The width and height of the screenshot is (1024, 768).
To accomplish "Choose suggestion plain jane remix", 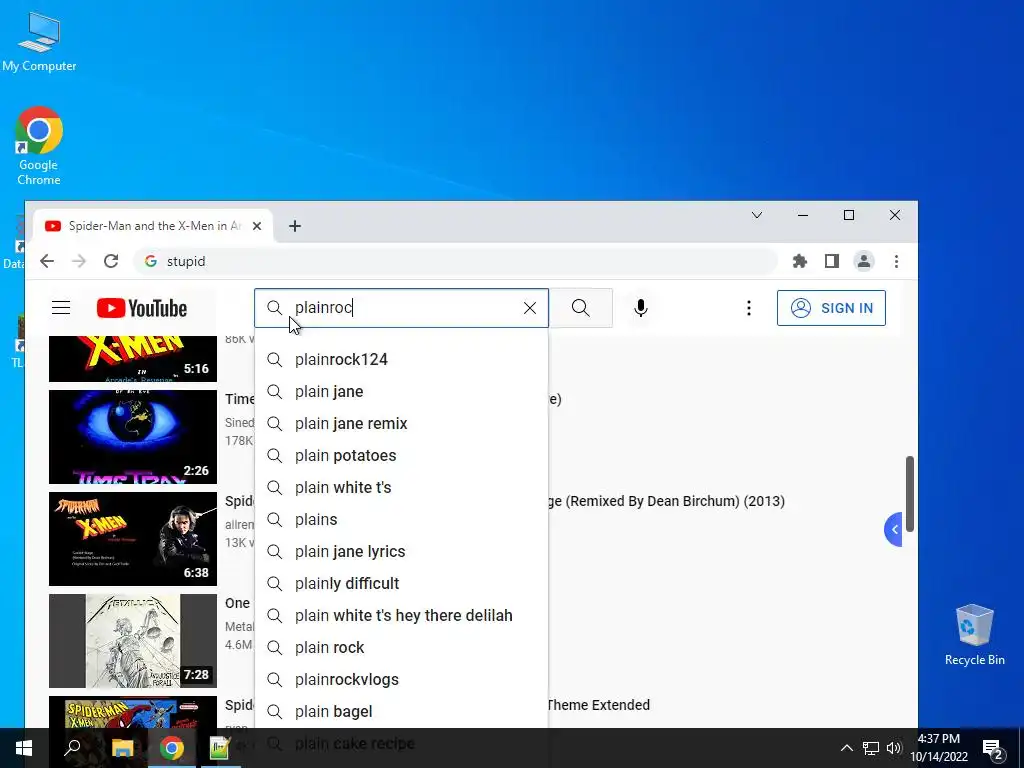I will (x=401, y=423).
